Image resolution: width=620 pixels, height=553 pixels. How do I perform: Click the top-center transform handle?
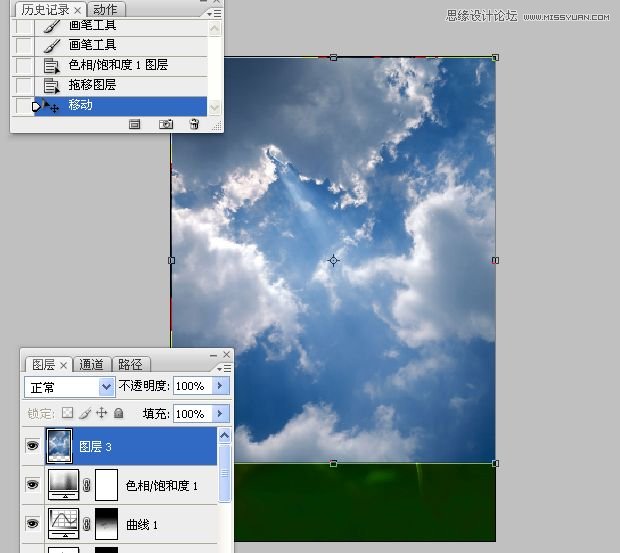(333, 58)
